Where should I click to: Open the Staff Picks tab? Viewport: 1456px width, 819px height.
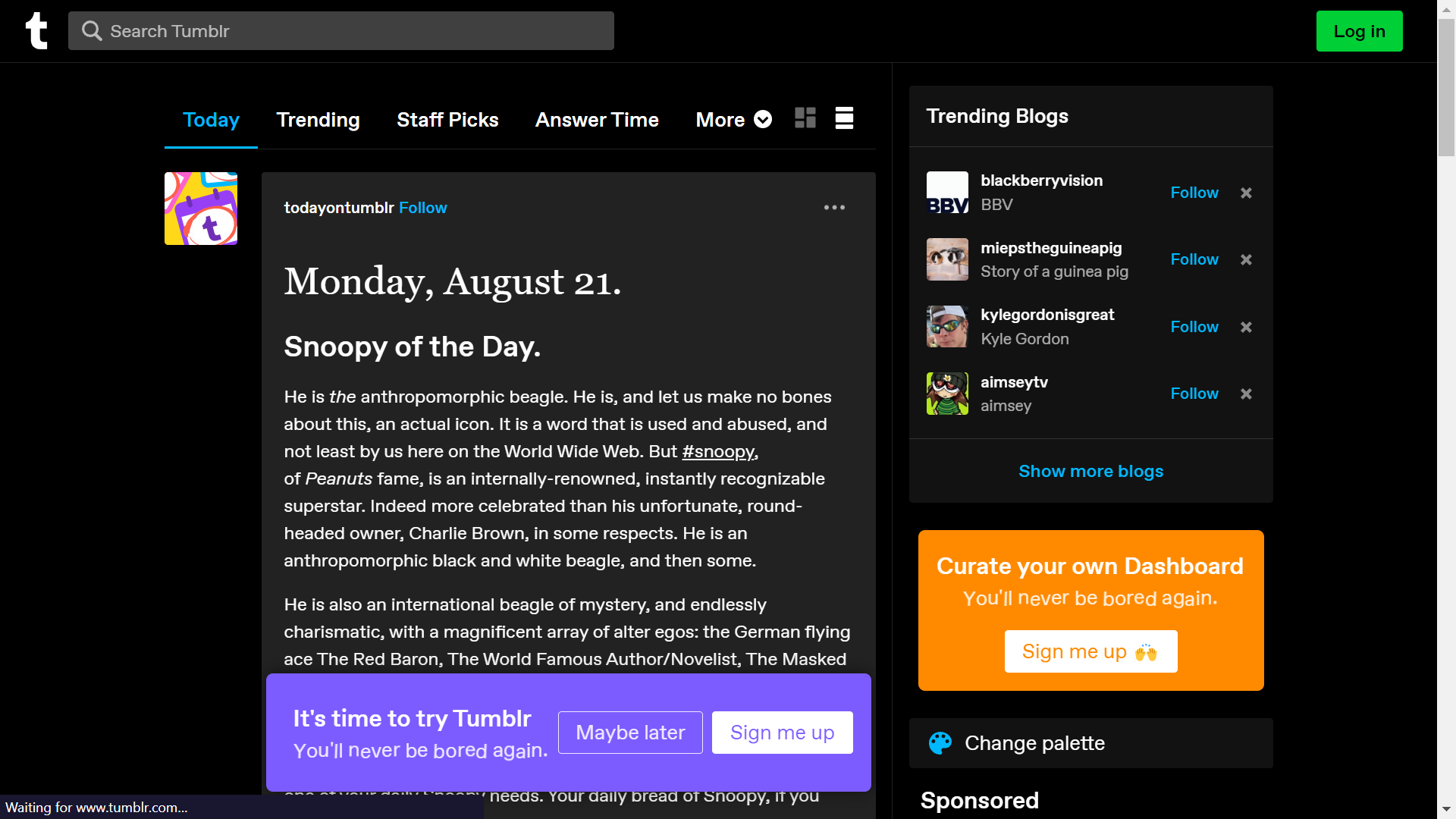click(x=447, y=120)
